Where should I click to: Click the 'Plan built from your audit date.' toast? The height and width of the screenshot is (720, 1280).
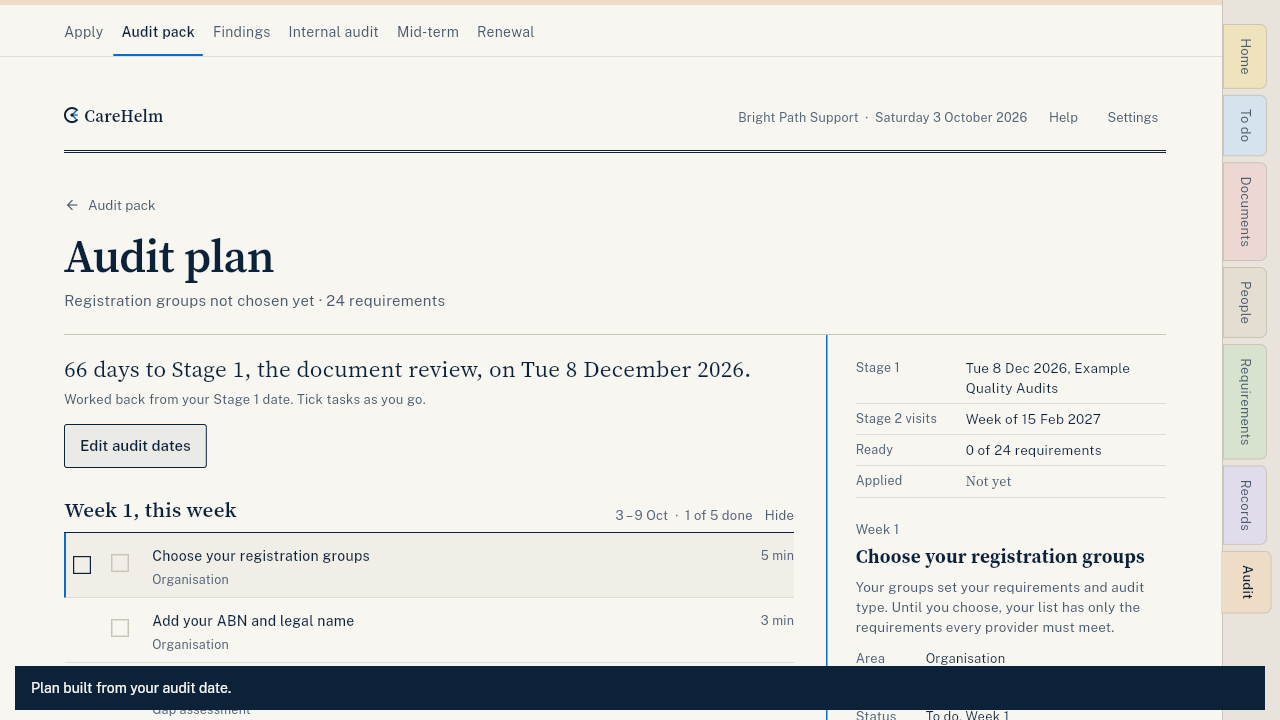[640, 688]
